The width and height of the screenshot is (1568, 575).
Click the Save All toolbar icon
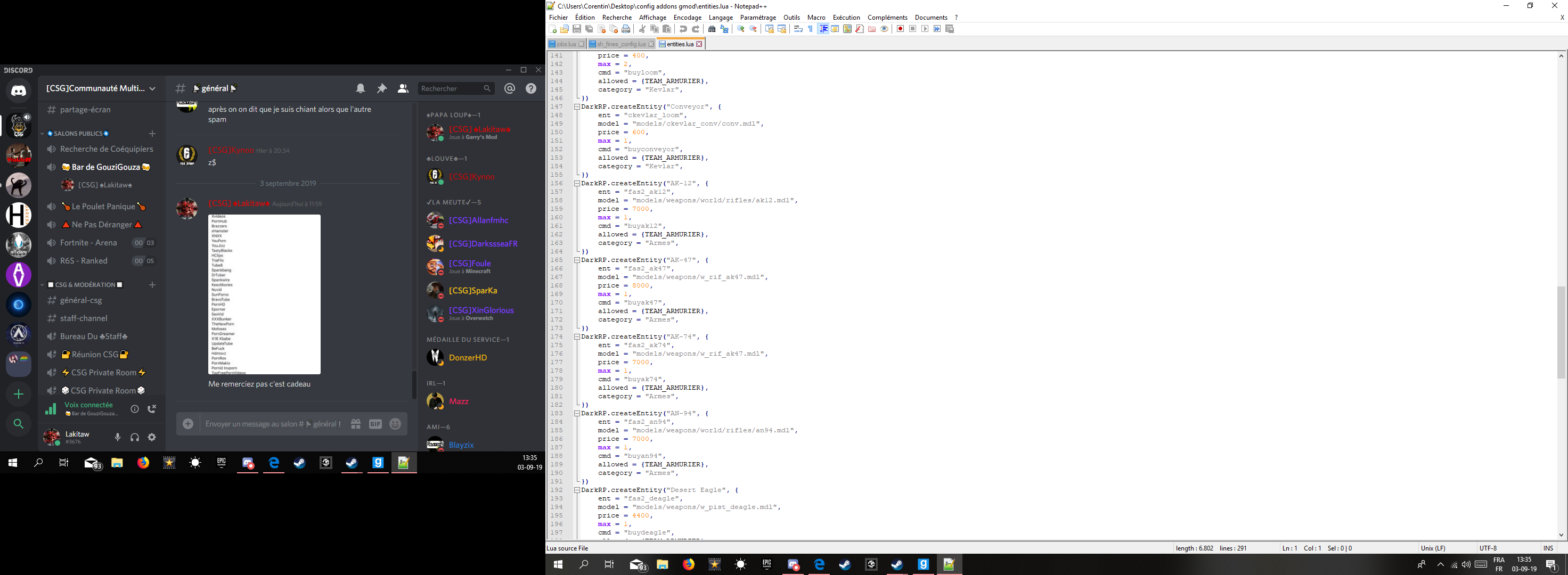(x=589, y=29)
